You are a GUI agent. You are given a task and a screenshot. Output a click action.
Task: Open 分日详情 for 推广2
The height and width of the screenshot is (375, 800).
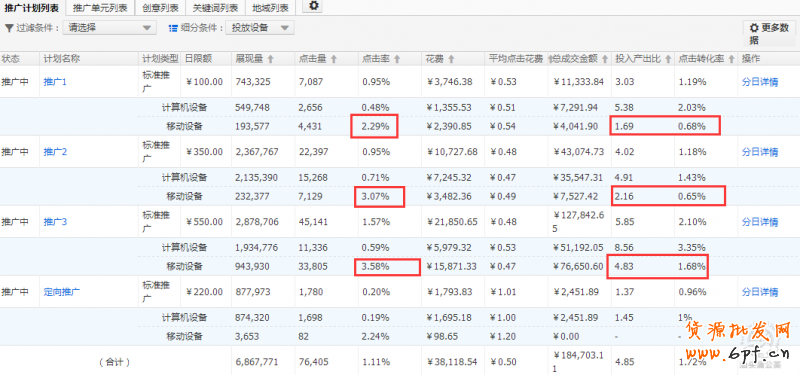(760, 152)
